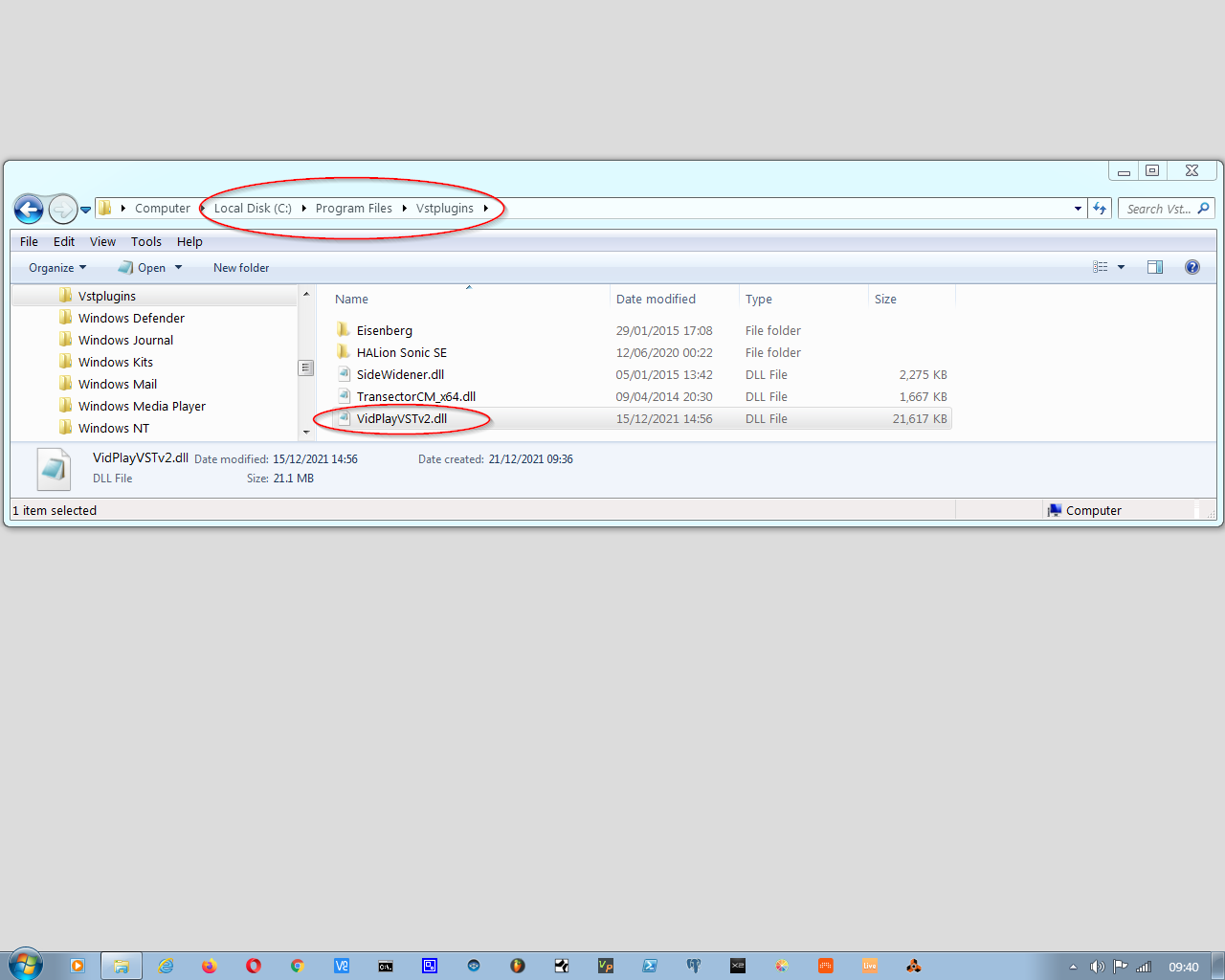Open Opera browser from the taskbar
The width and height of the screenshot is (1225, 980).
[x=254, y=966]
